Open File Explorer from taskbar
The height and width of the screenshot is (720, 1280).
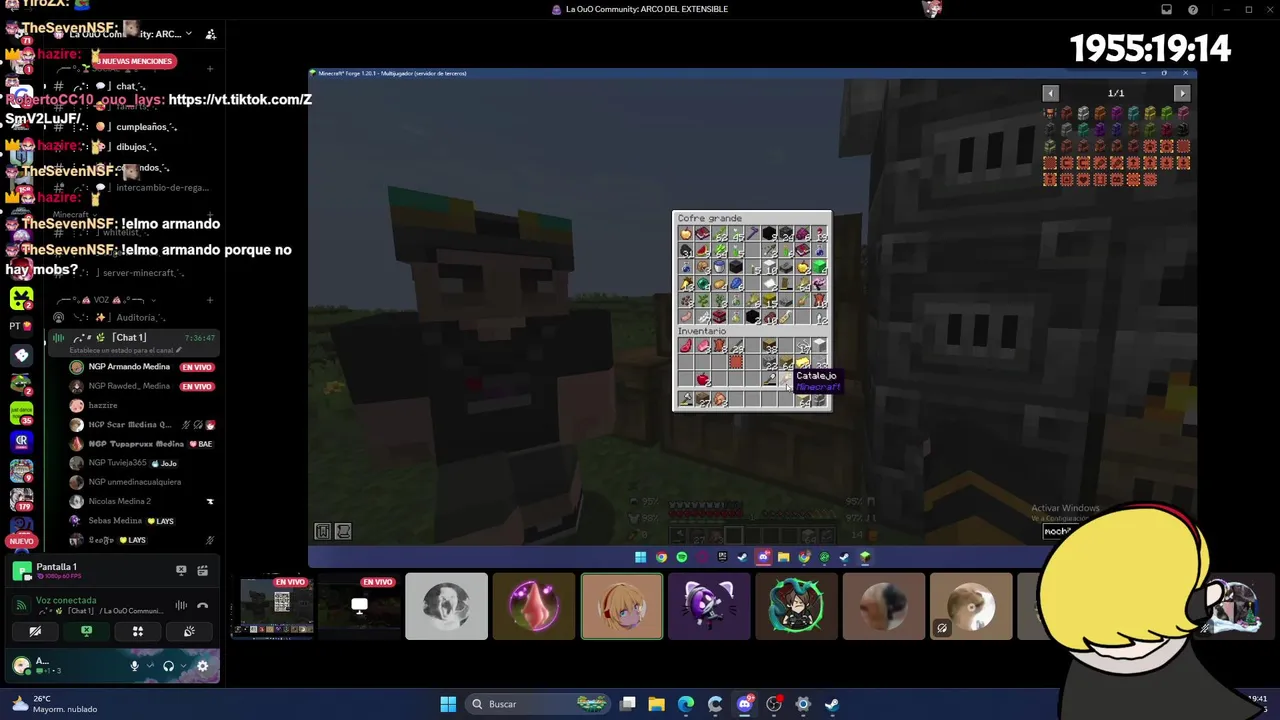[x=657, y=704]
